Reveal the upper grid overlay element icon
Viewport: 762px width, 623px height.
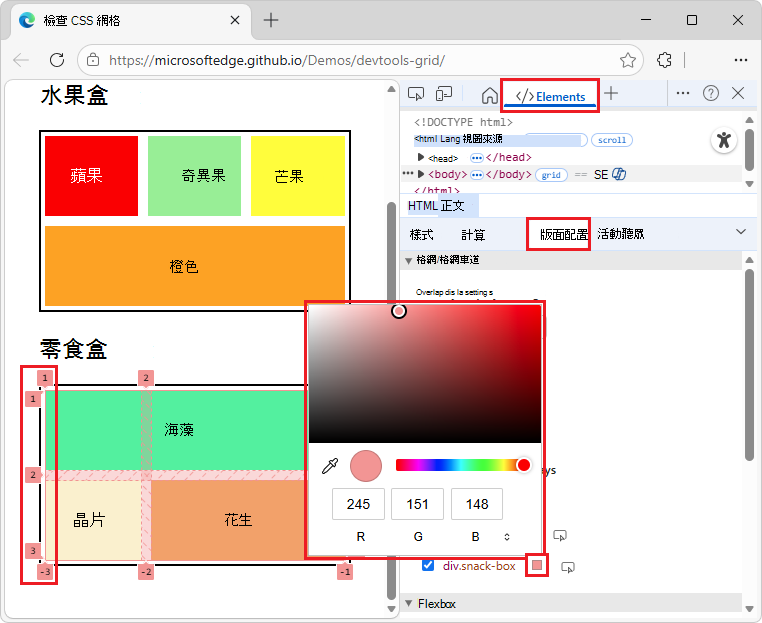pyautogui.click(x=560, y=536)
